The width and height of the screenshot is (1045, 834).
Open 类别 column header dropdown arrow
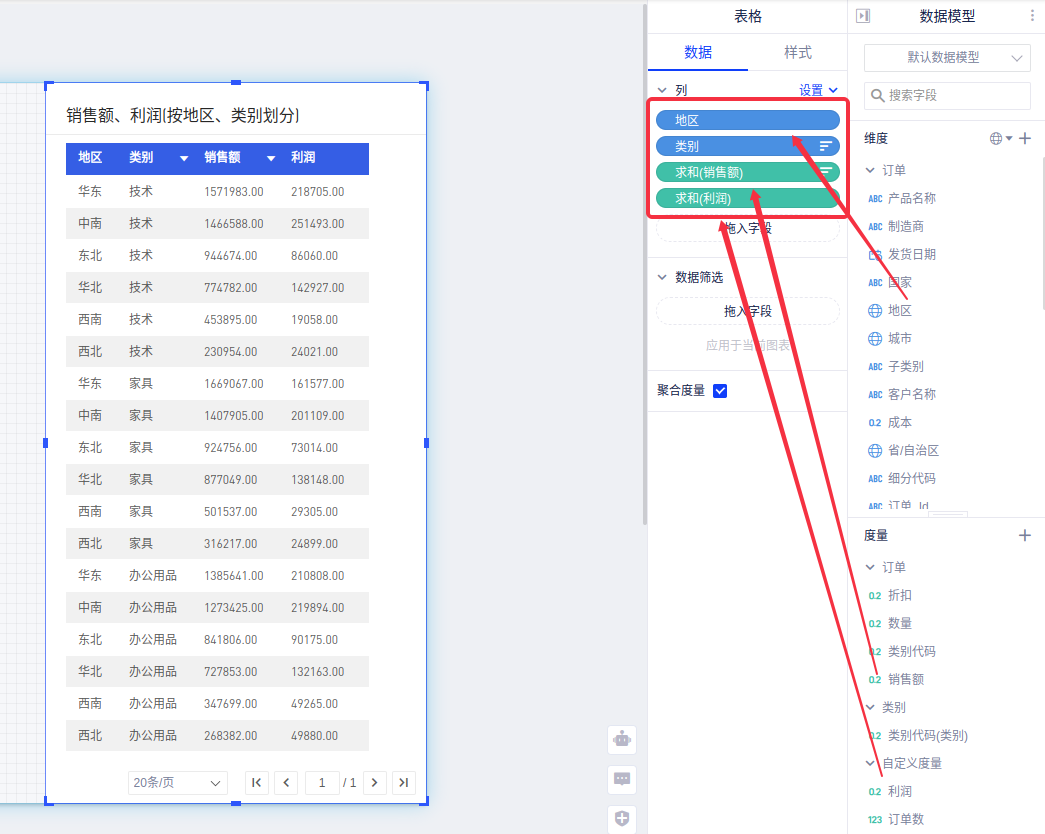click(184, 158)
